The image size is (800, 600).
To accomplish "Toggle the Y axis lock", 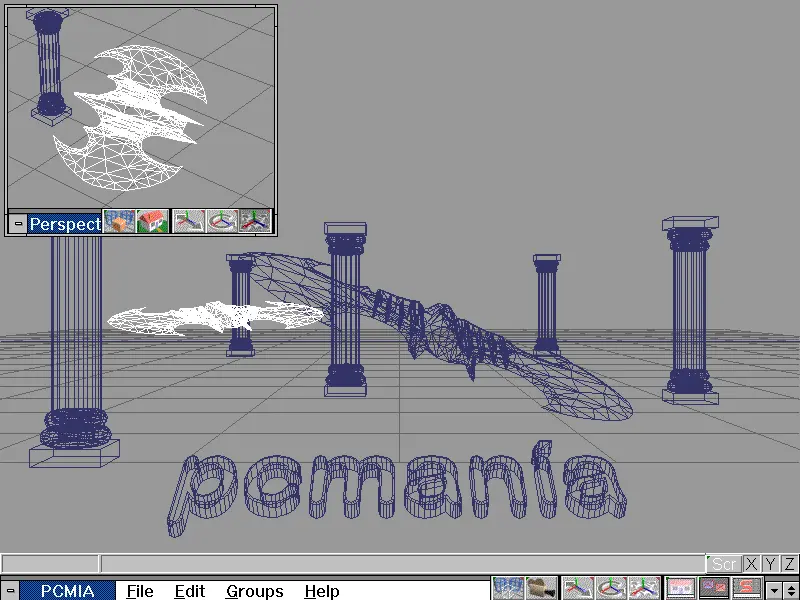I will [770, 564].
